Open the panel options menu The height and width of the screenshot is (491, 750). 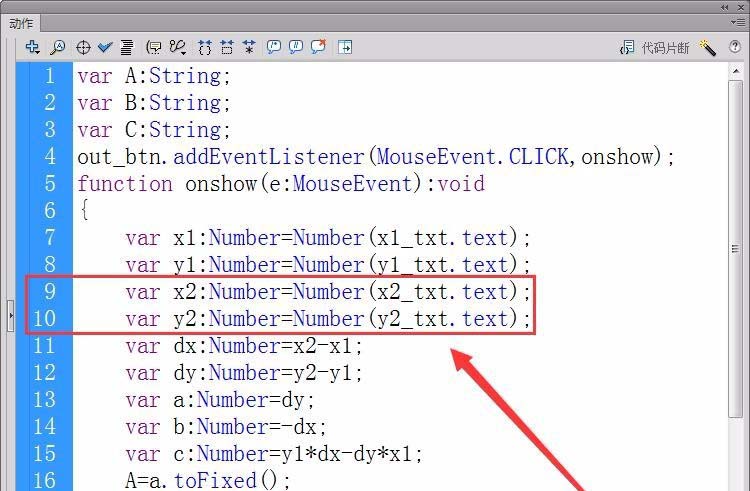point(739,22)
